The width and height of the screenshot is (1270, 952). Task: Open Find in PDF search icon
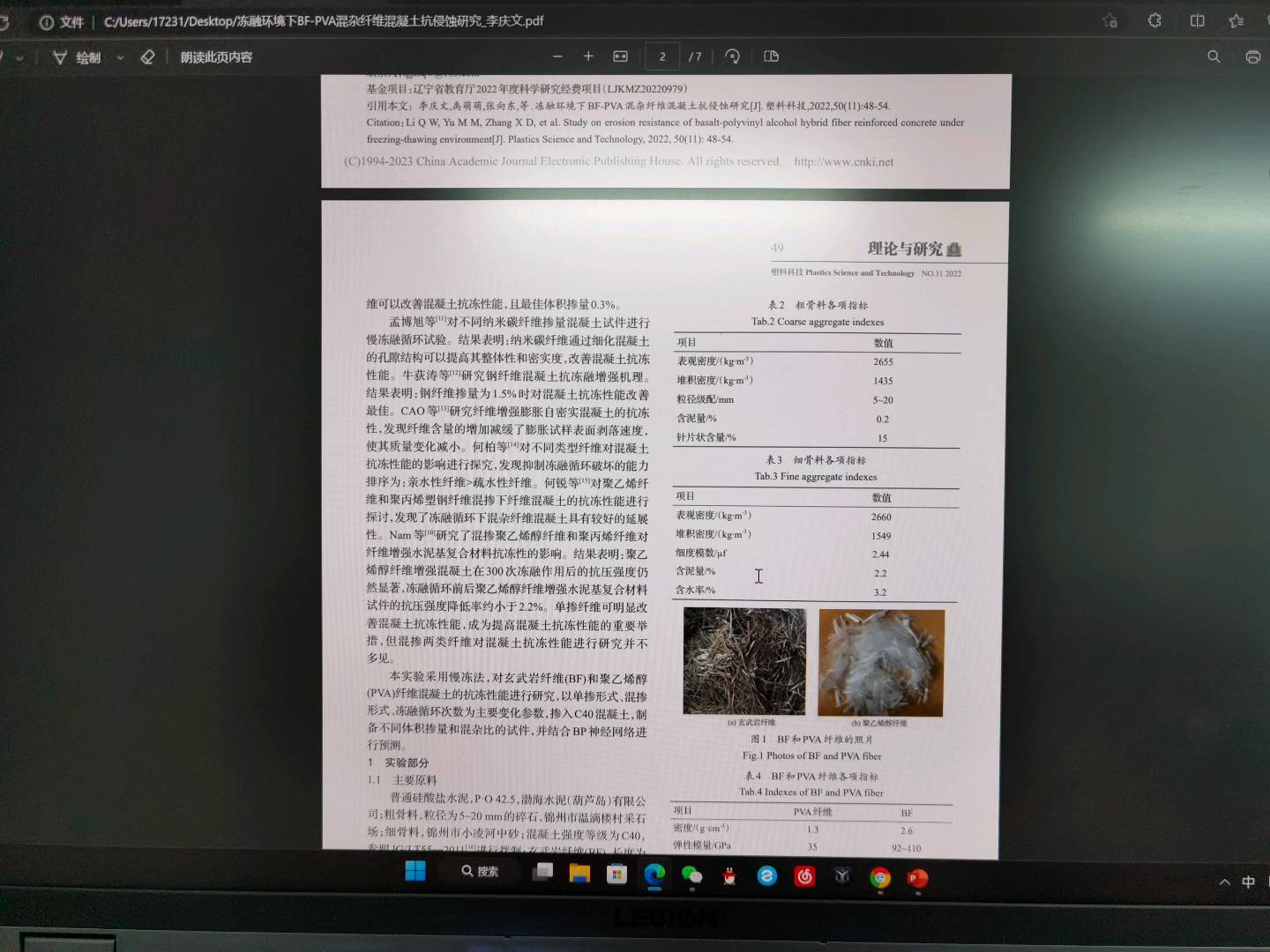(x=1214, y=56)
